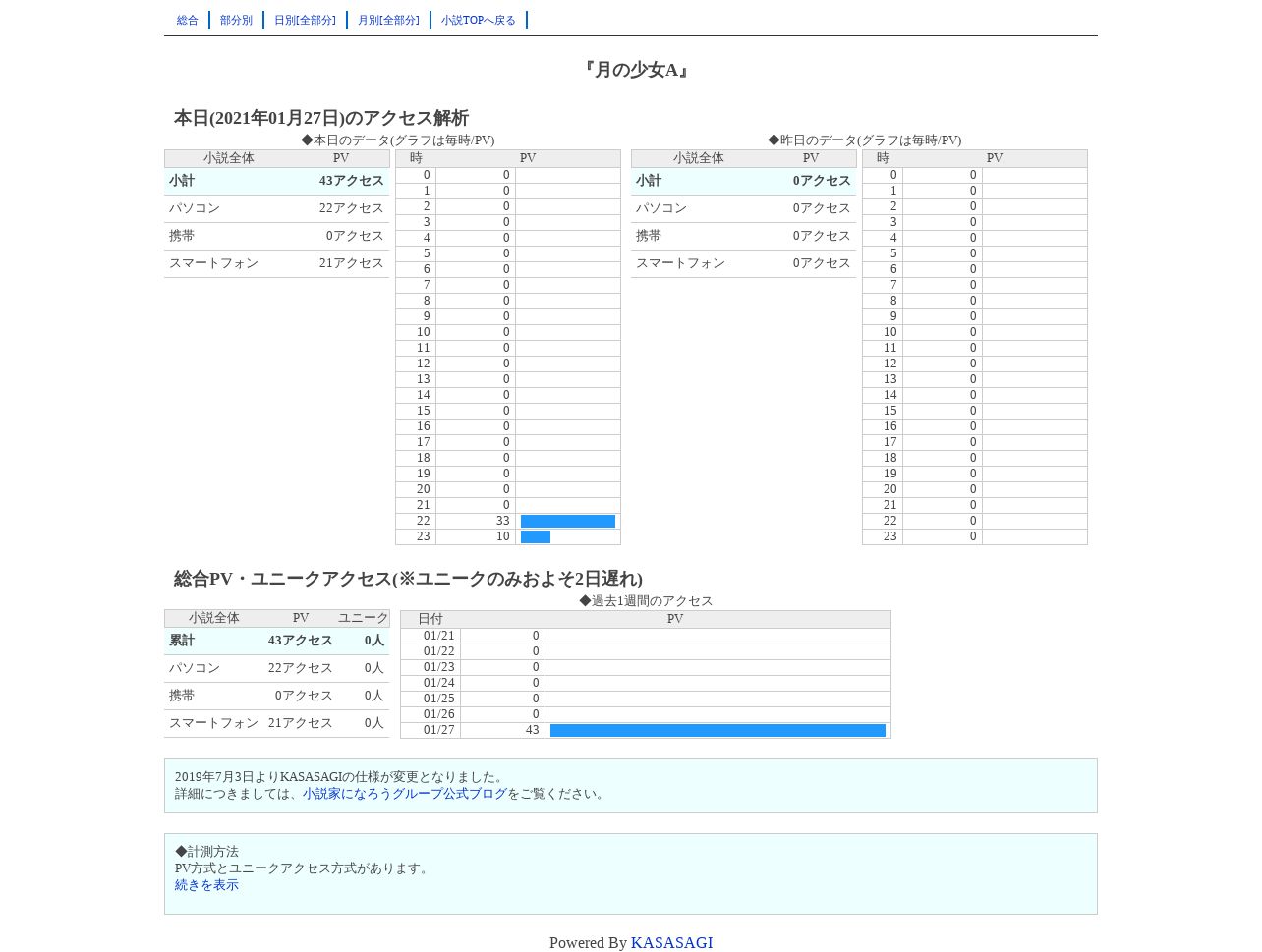The width and height of the screenshot is (1262, 952).
Task: Select heading 本日(2021年01月27日)のアクセス解析
Action: 321,118
